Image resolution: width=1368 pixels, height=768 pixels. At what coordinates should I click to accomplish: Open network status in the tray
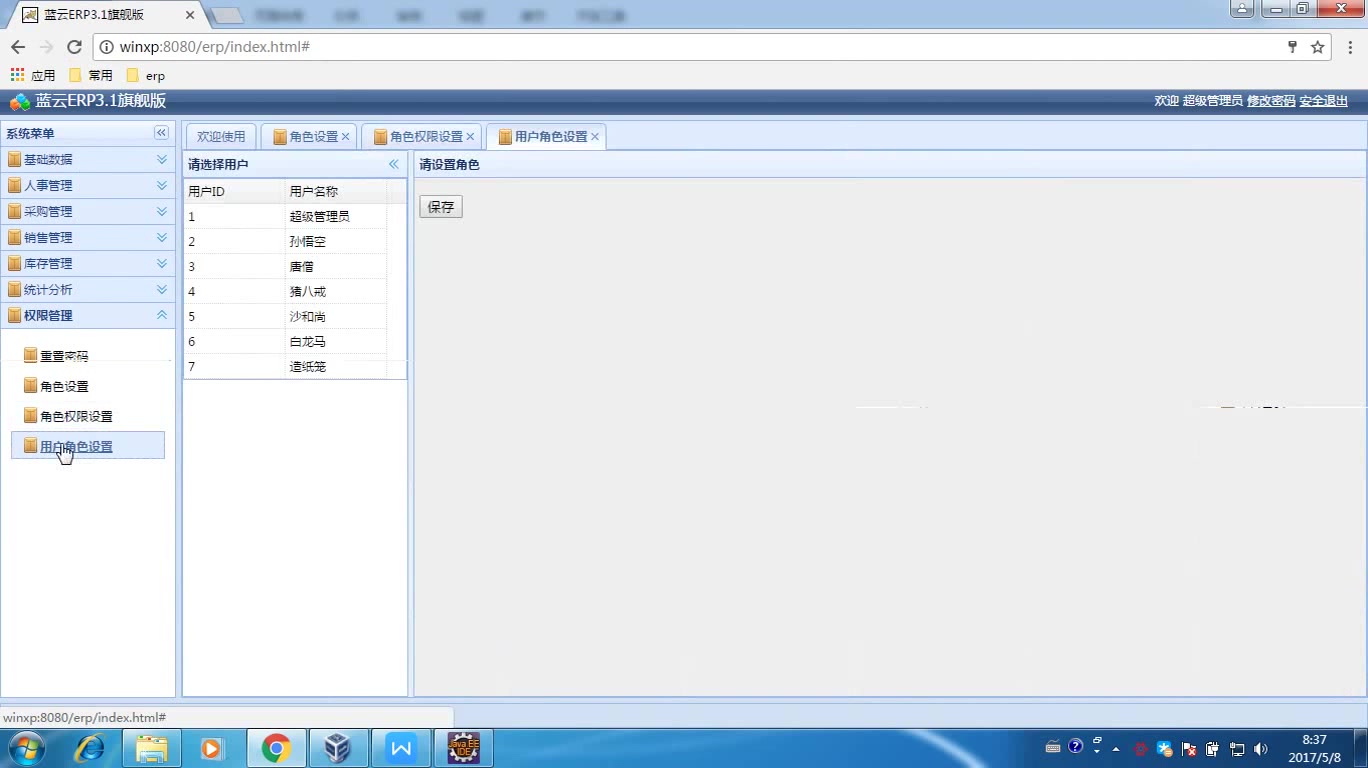(x=1237, y=748)
